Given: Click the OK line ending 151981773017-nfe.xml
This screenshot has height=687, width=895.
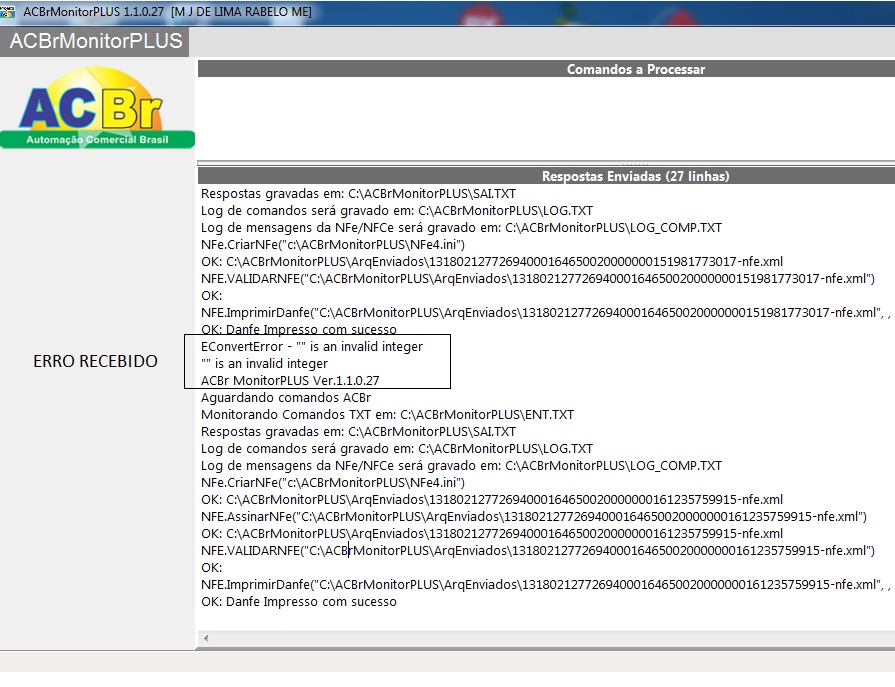Looking at the screenshot, I should tap(492, 261).
